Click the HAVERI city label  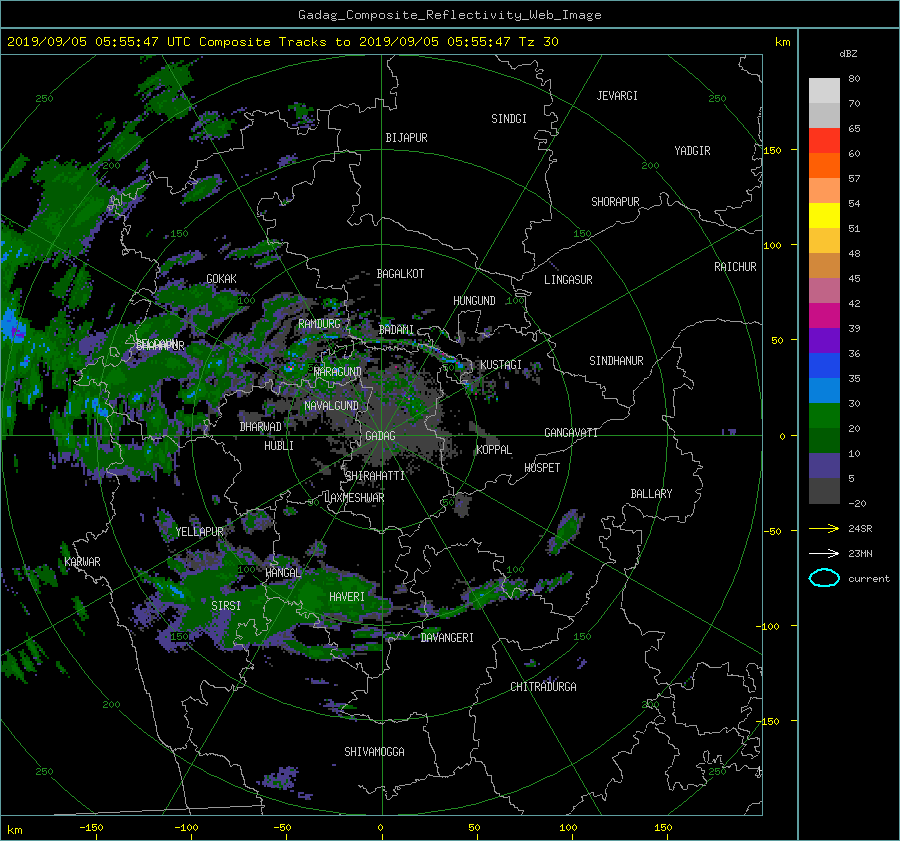click(x=347, y=597)
